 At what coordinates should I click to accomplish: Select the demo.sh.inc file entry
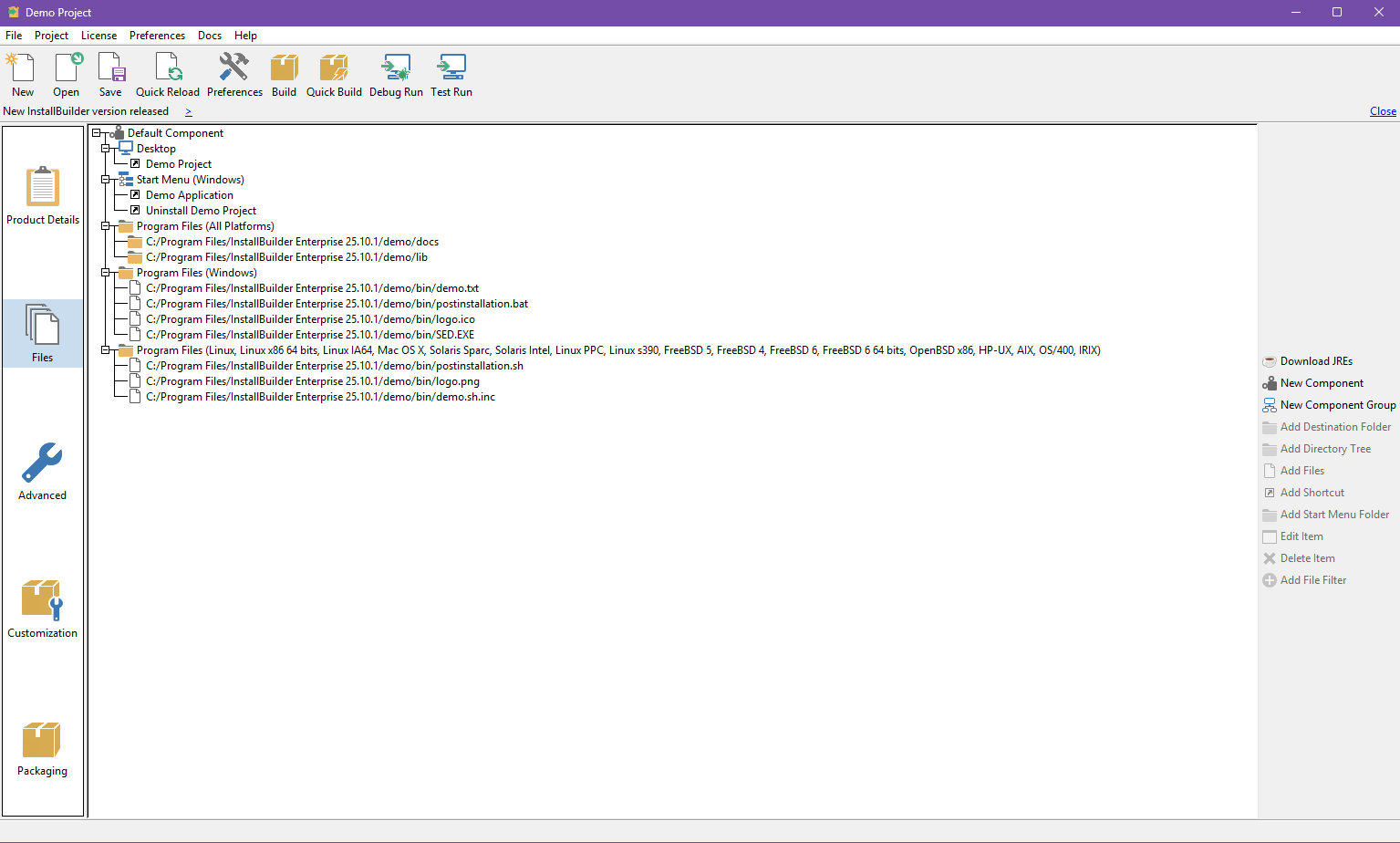(321, 397)
